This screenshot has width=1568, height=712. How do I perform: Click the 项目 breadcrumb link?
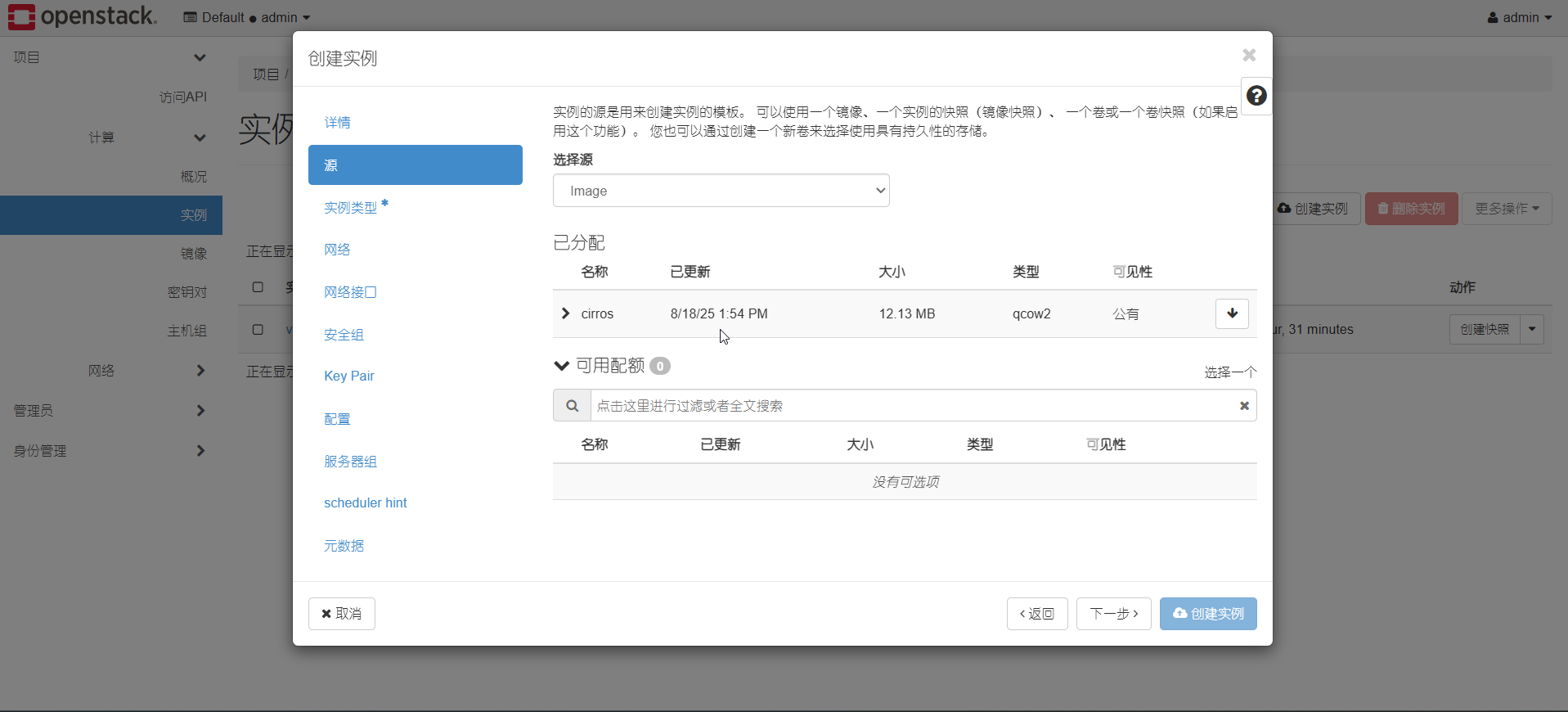pyautogui.click(x=266, y=74)
